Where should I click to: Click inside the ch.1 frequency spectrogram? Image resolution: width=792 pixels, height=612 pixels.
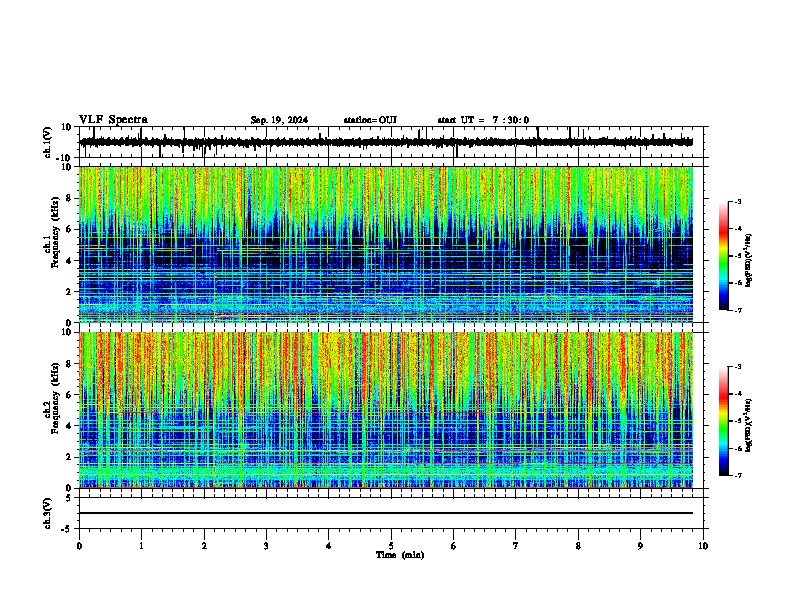386,244
